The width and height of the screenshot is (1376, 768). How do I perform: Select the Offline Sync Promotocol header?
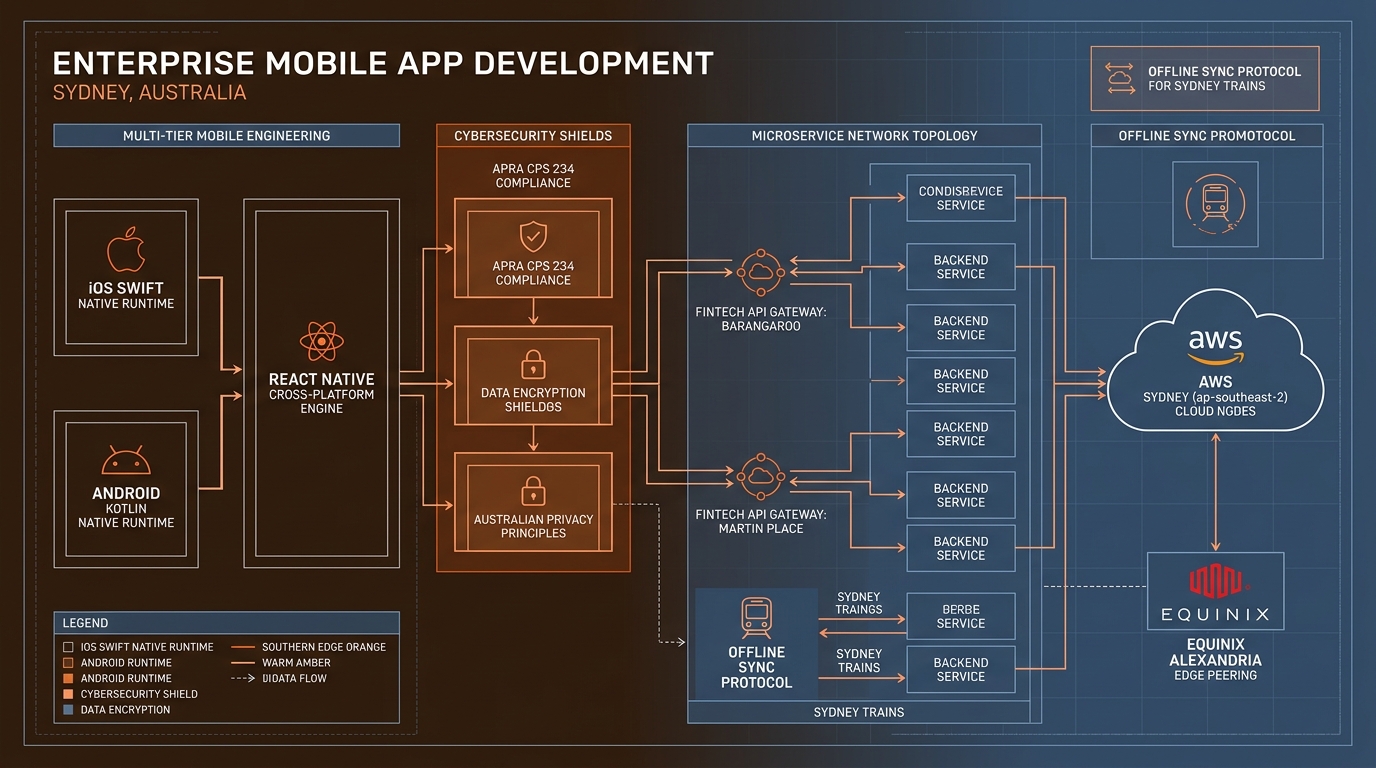[x=1206, y=135]
